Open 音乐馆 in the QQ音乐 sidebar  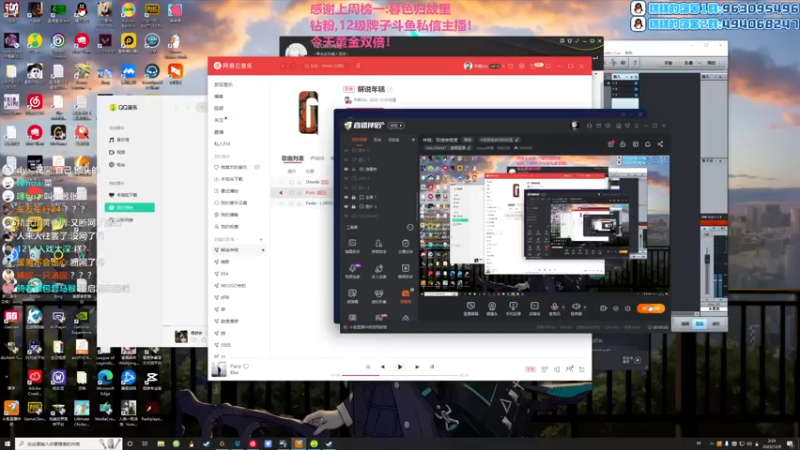[x=120, y=140]
